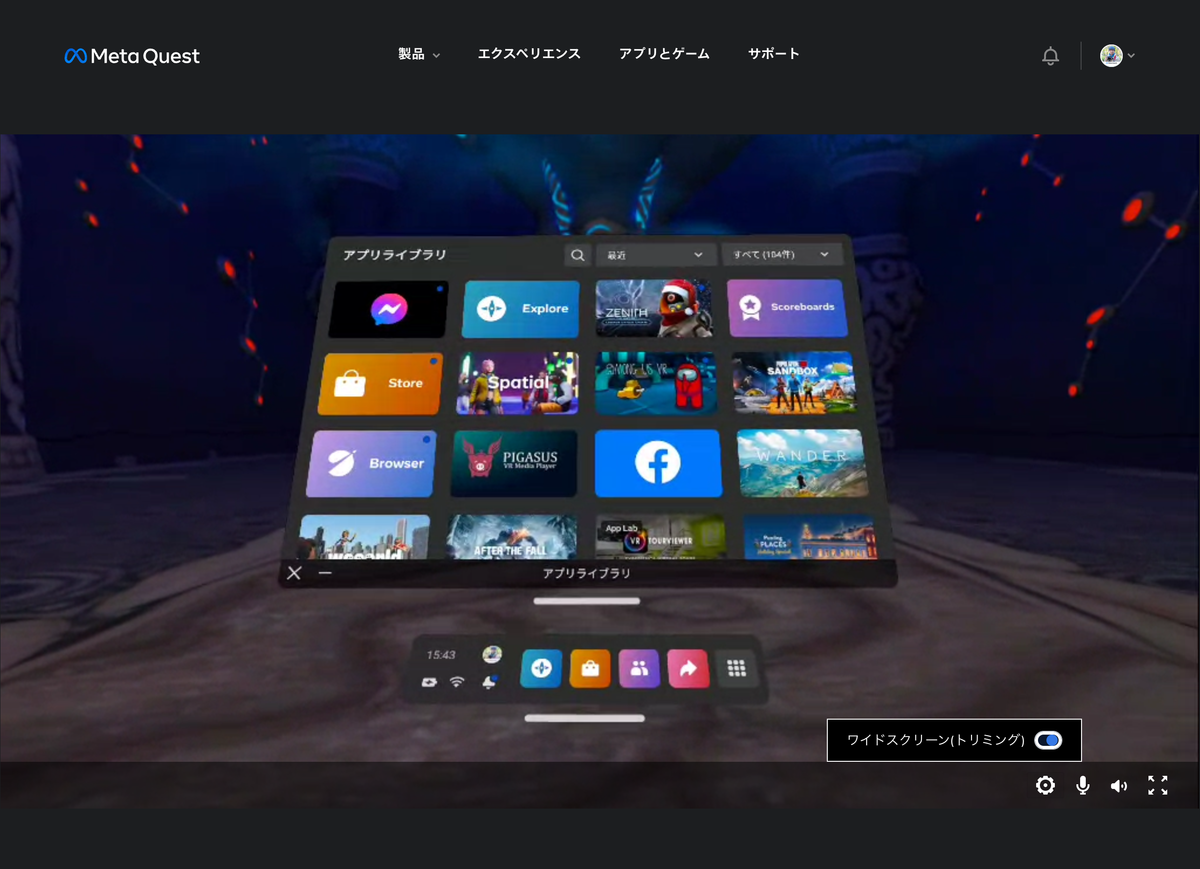Open the casting settings gear icon

pyautogui.click(x=1045, y=785)
